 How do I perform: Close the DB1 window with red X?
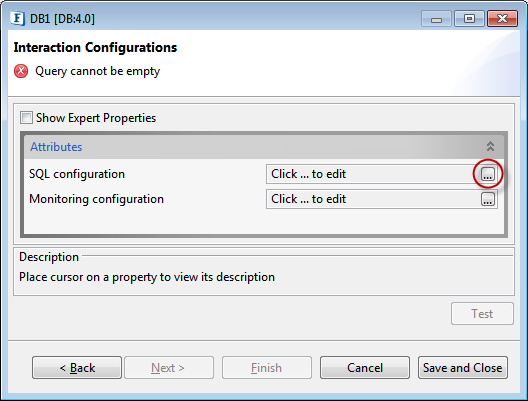[502, 19]
